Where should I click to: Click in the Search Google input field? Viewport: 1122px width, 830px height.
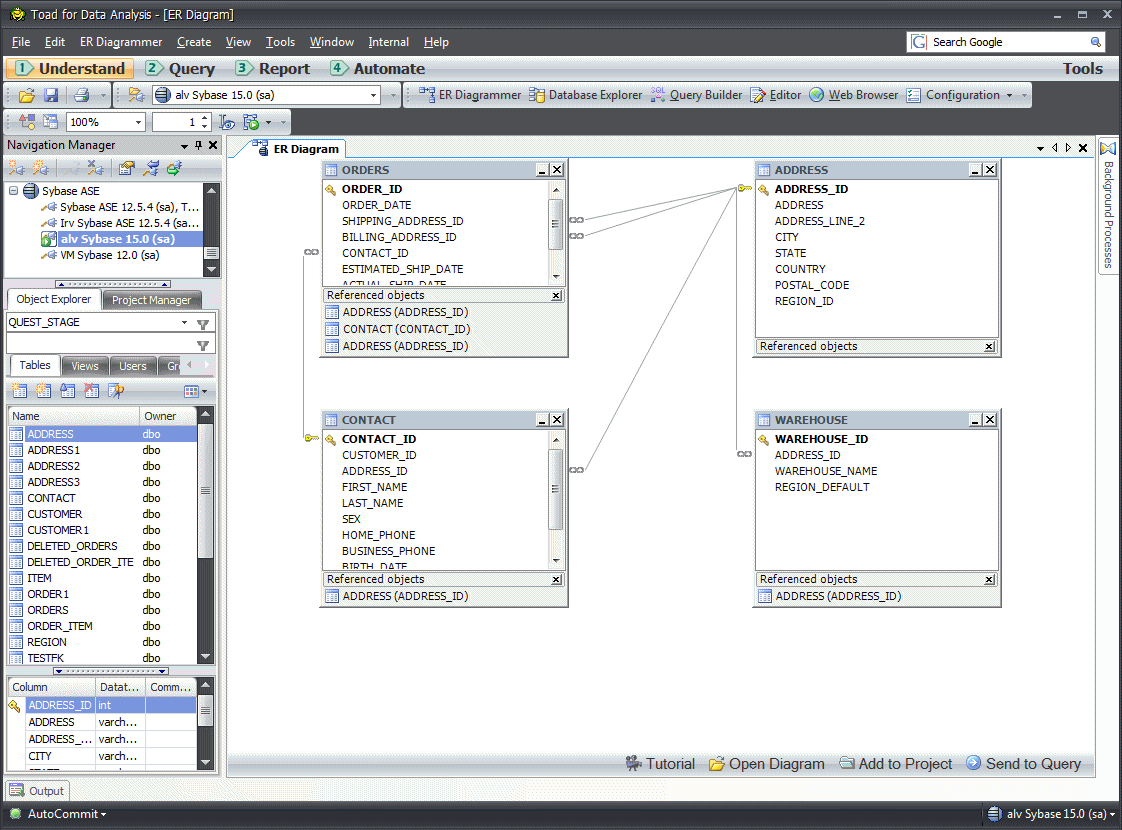pos(1008,42)
